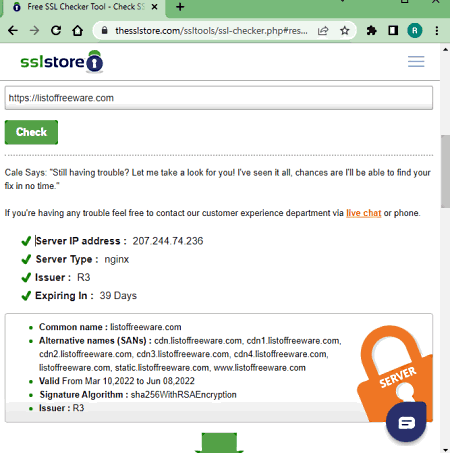Open the Extensions puzzle icon

tap(371, 31)
